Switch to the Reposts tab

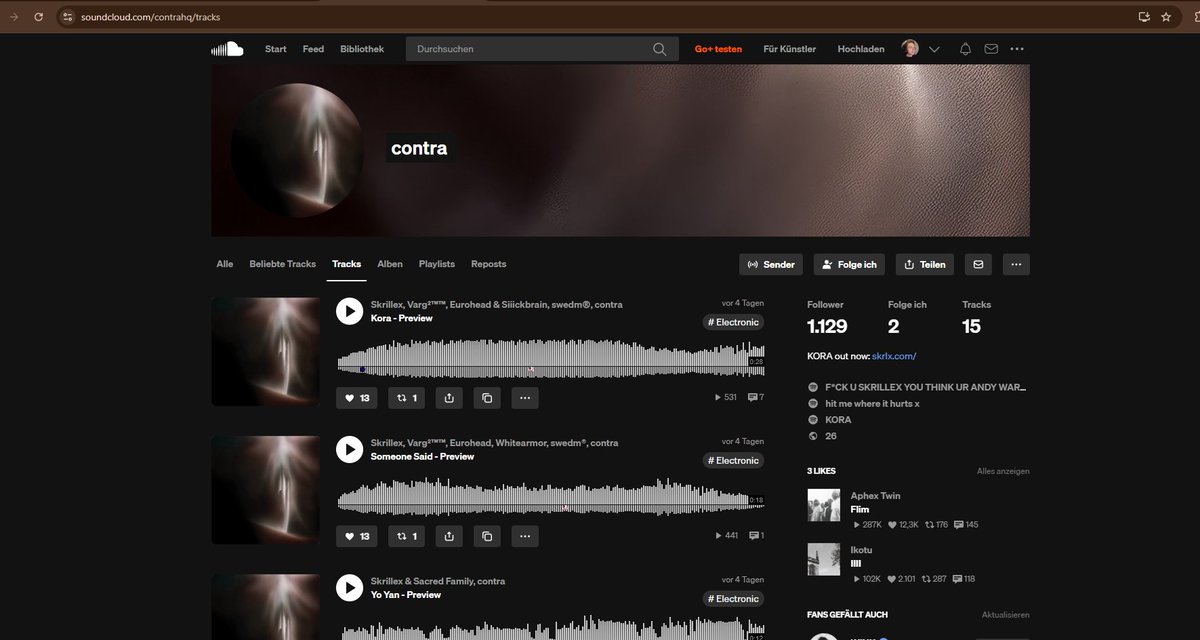[x=488, y=264]
